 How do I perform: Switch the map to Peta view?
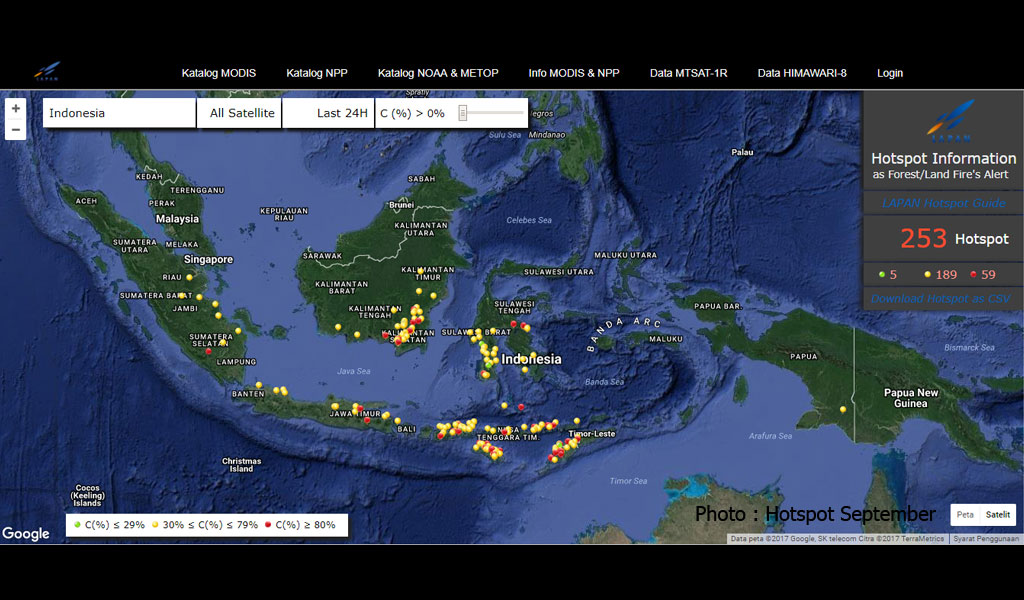pyautogui.click(x=963, y=514)
